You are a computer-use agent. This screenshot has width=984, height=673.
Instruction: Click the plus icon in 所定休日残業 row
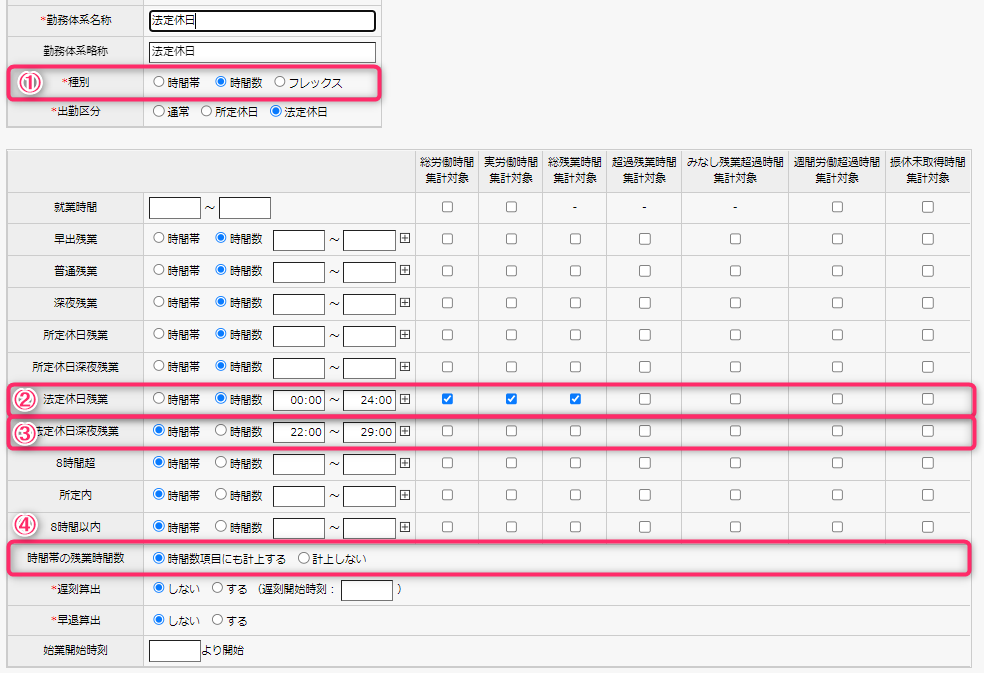[x=405, y=335]
